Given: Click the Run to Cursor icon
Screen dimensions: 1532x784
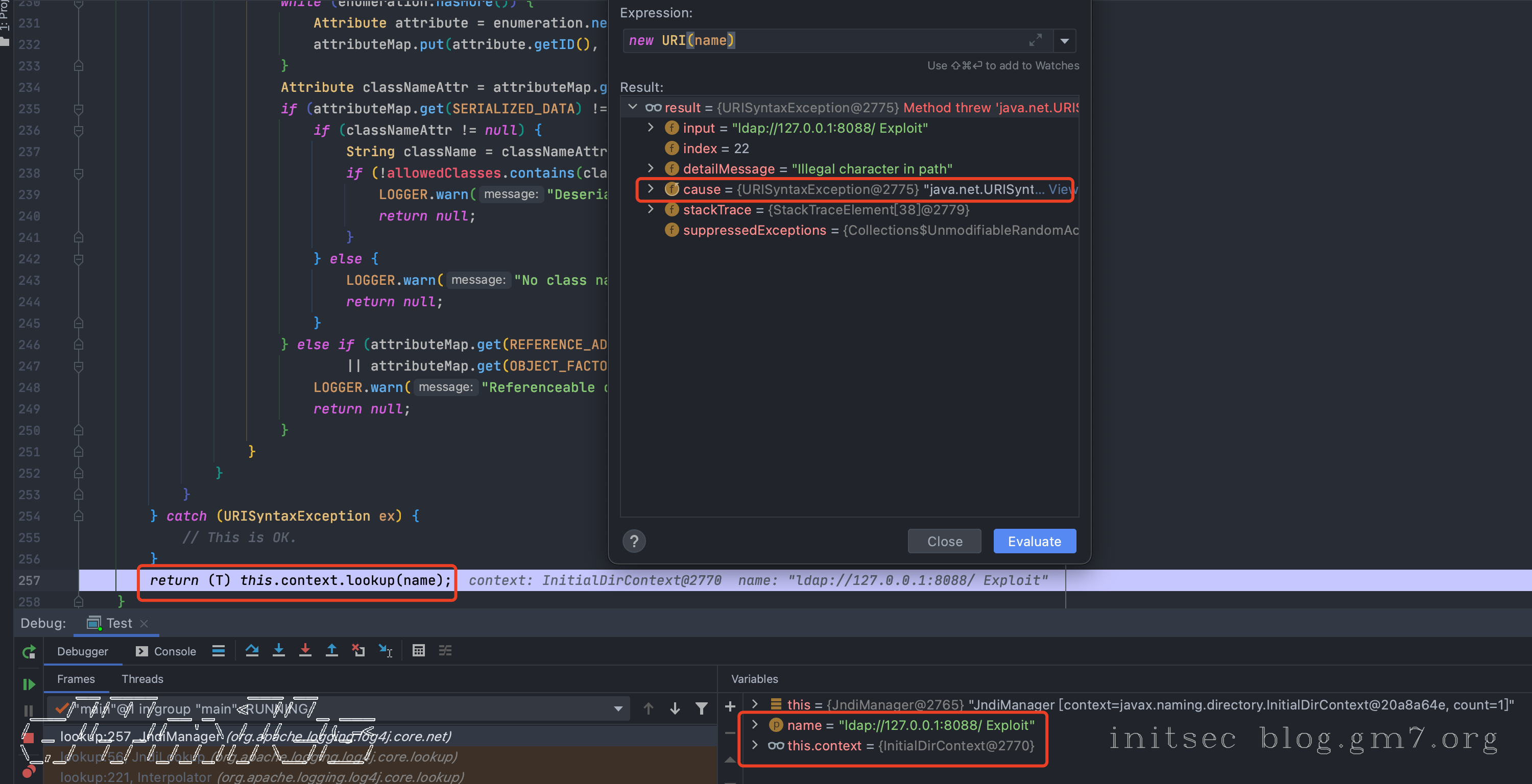Looking at the screenshot, I should [x=386, y=651].
